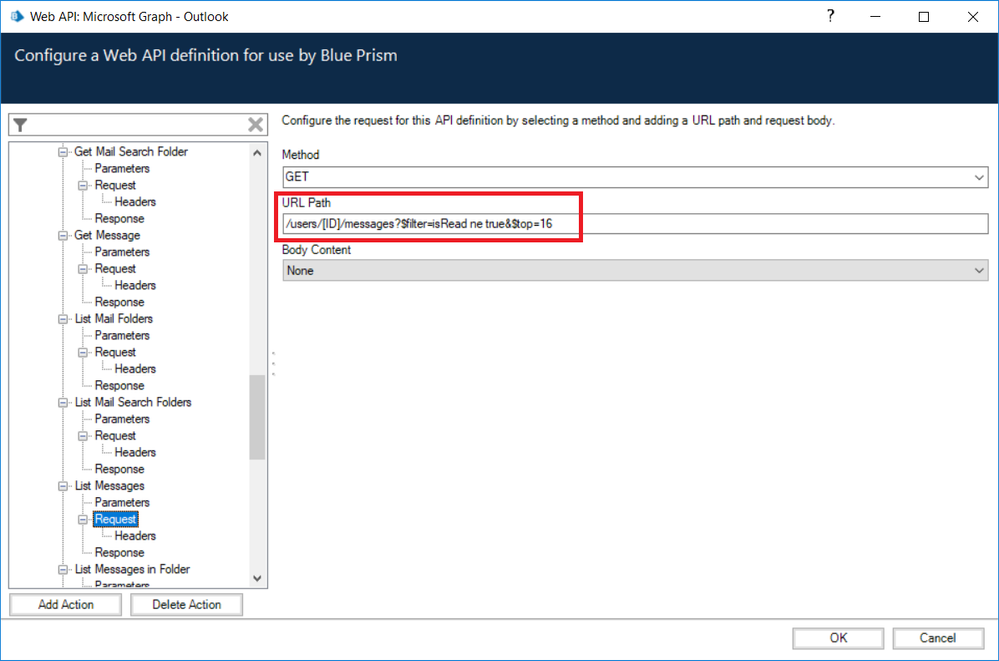Viewport: 999px width, 661px height.
Task: Select the Get Message action
Action: (107, 235)
